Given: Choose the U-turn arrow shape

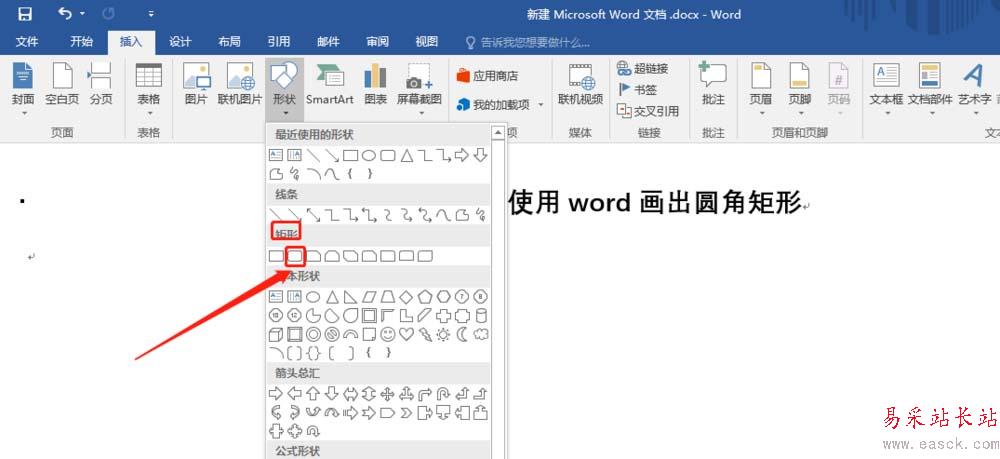Looking at the screenshot, I should 443,393.
